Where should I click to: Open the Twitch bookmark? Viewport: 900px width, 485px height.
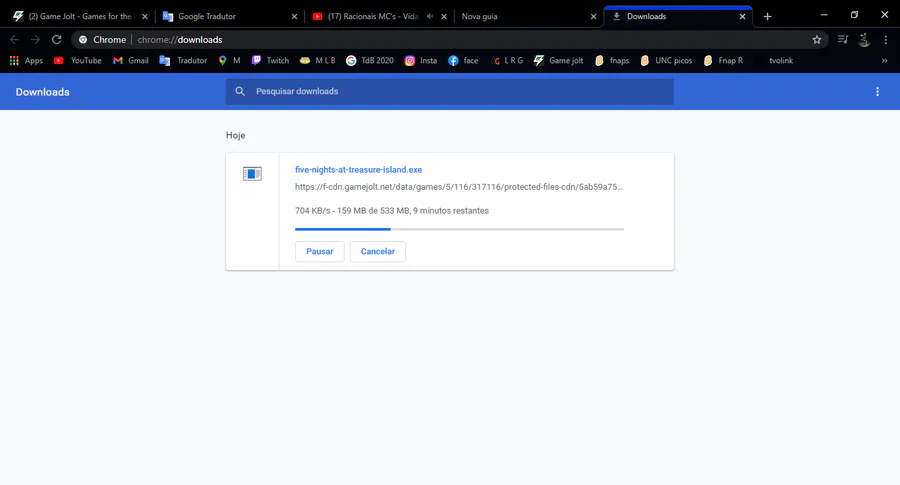(270, 60)
